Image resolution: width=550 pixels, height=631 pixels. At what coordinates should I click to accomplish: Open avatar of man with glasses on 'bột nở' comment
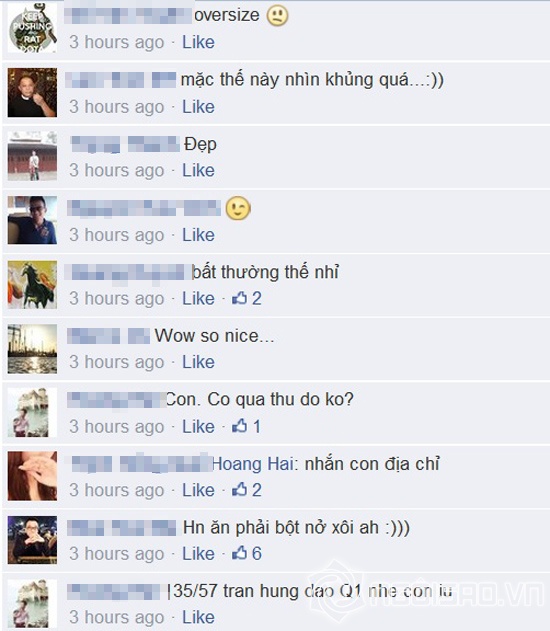click(32, 540)
